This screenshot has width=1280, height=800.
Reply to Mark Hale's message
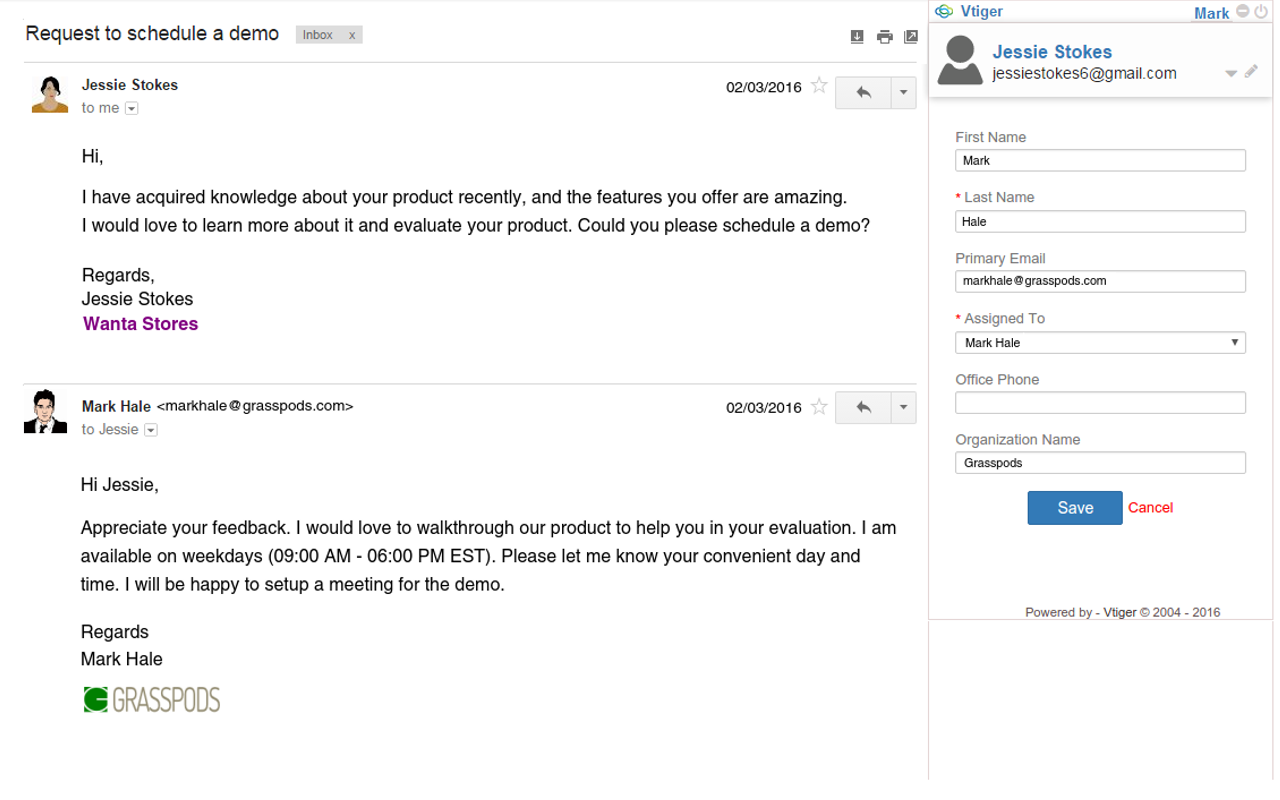coord(863,407)
